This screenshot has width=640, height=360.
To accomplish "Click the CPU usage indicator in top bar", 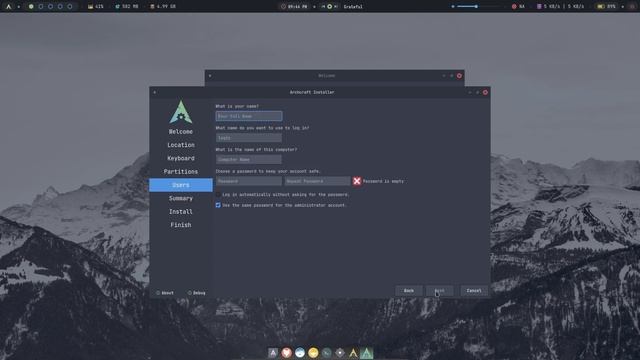I will 96,7.
